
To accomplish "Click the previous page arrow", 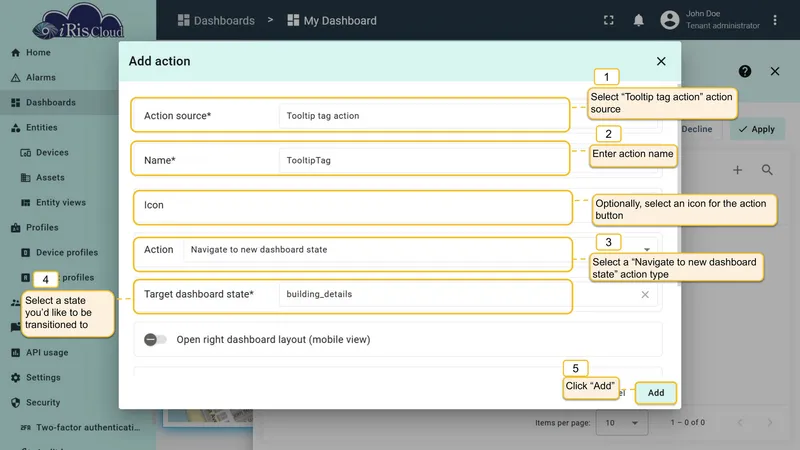I will pos(740,422).
